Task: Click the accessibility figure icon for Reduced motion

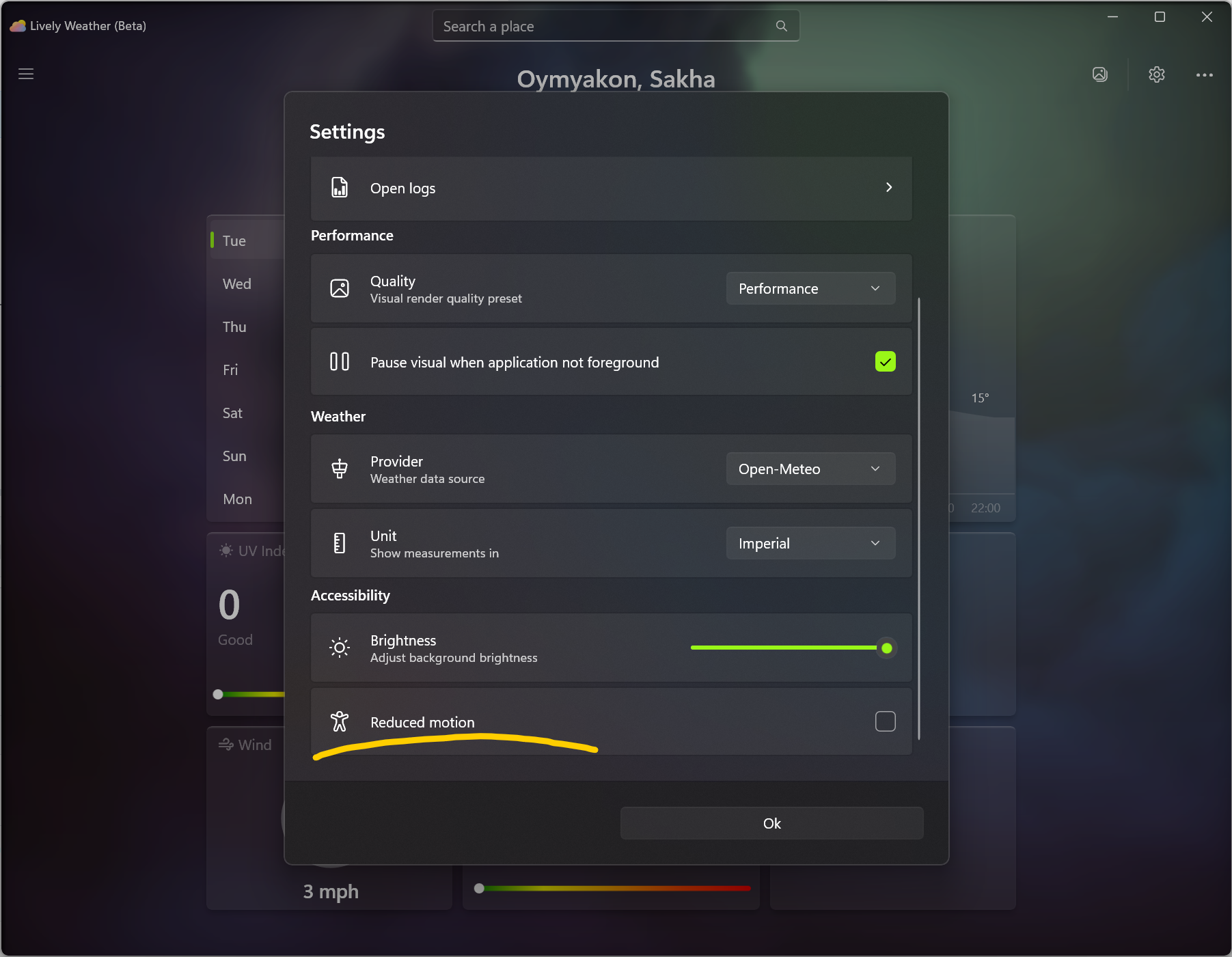Action: [340, 721]
